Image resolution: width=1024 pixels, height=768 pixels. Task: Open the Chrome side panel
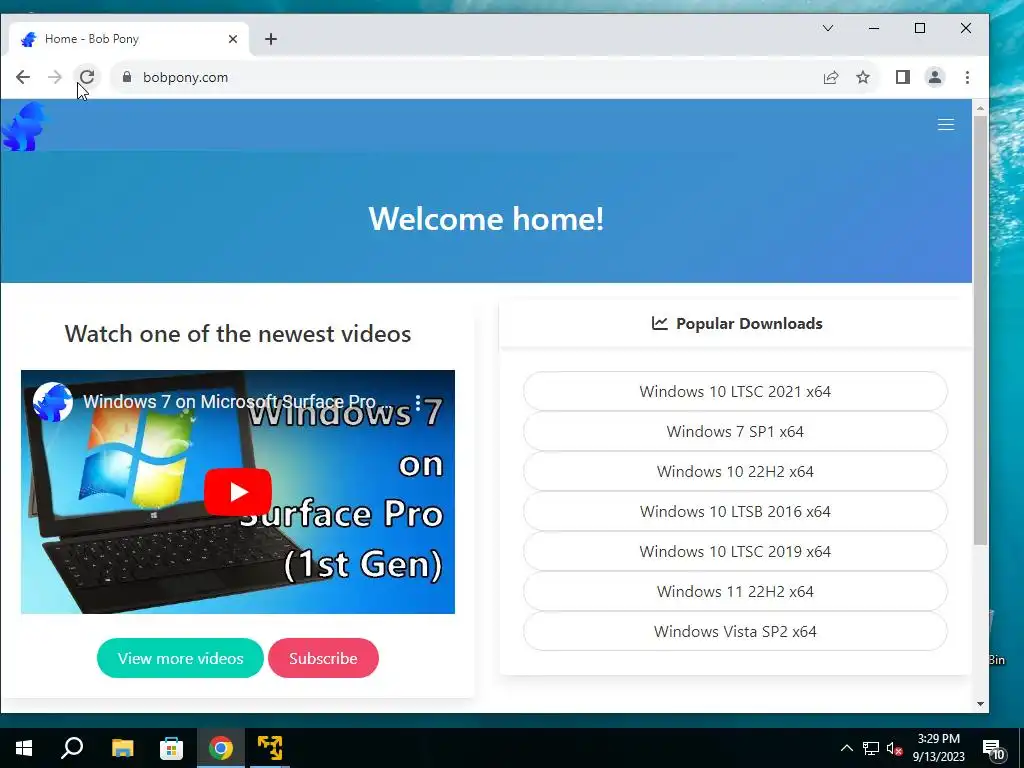(x=903, y=77)
